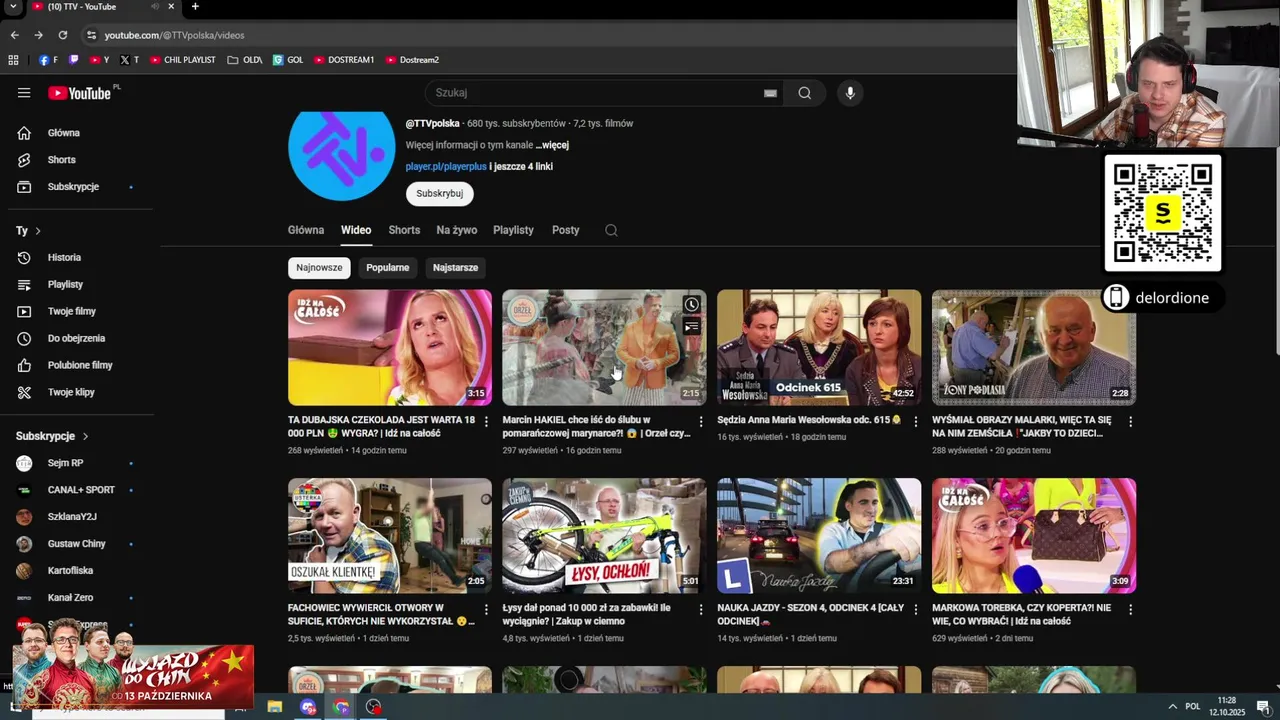Open the ŁYSY, OCHŁOŃ! bike thumbnail
The image size is (1280, 720).
(x=604, y=536)
